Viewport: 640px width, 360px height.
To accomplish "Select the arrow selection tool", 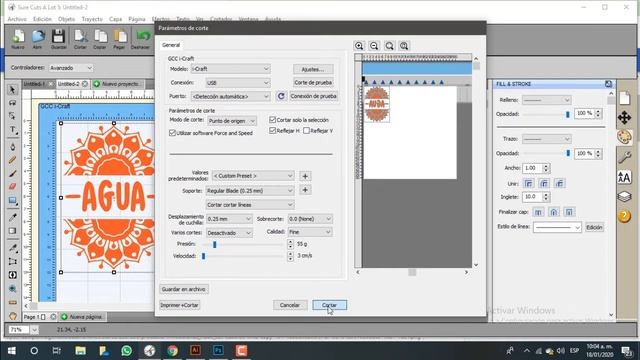I will pyautogui.click(x=13, y=90).
